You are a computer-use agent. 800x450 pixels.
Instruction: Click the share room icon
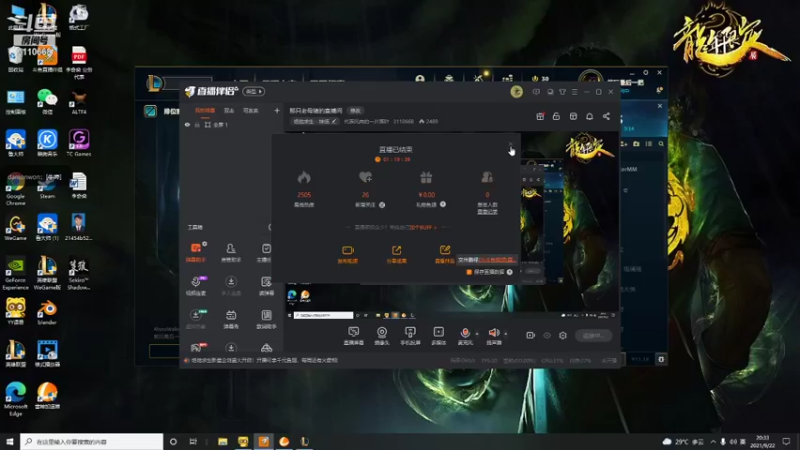pos(606,116)
